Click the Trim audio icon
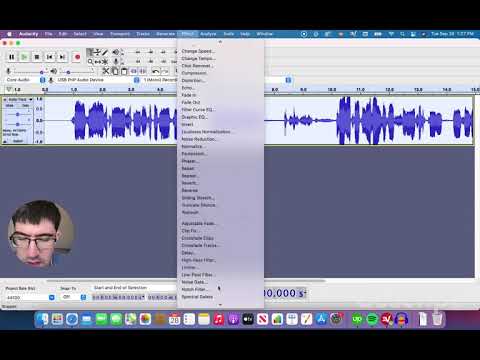This screenshot has width=480, height=360. [134, 71]
